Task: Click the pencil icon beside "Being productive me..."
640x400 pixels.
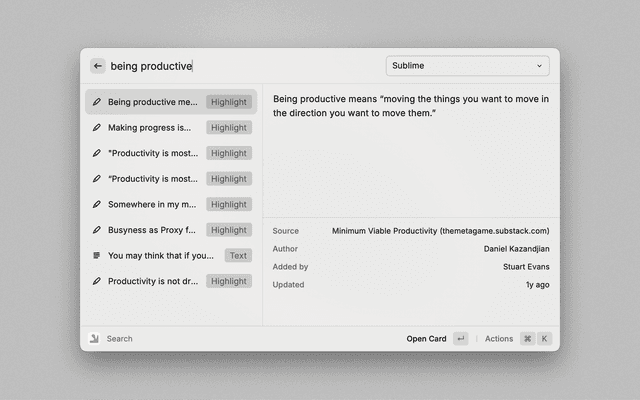Action: (x=96, y=102)
